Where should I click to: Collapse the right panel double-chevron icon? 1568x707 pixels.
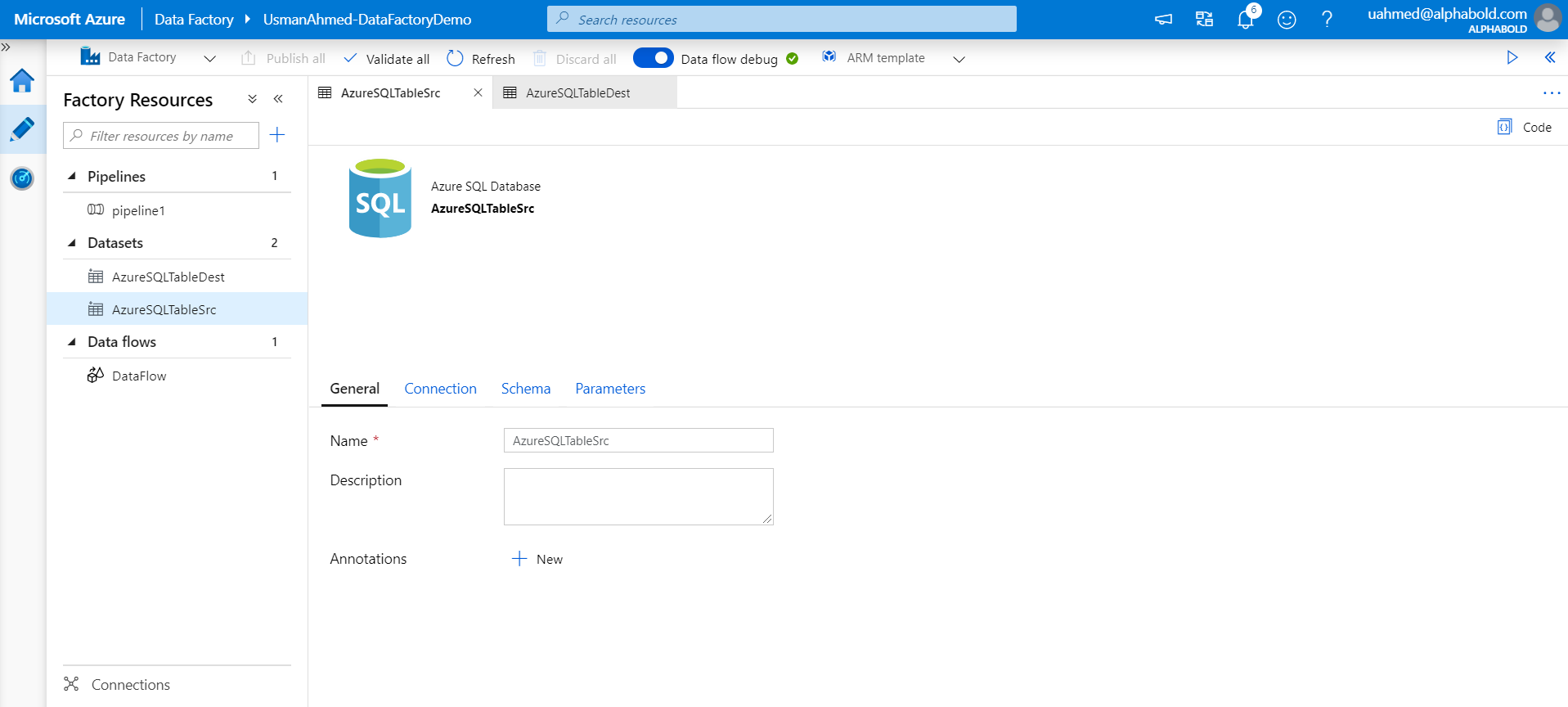click(1550, 57)
